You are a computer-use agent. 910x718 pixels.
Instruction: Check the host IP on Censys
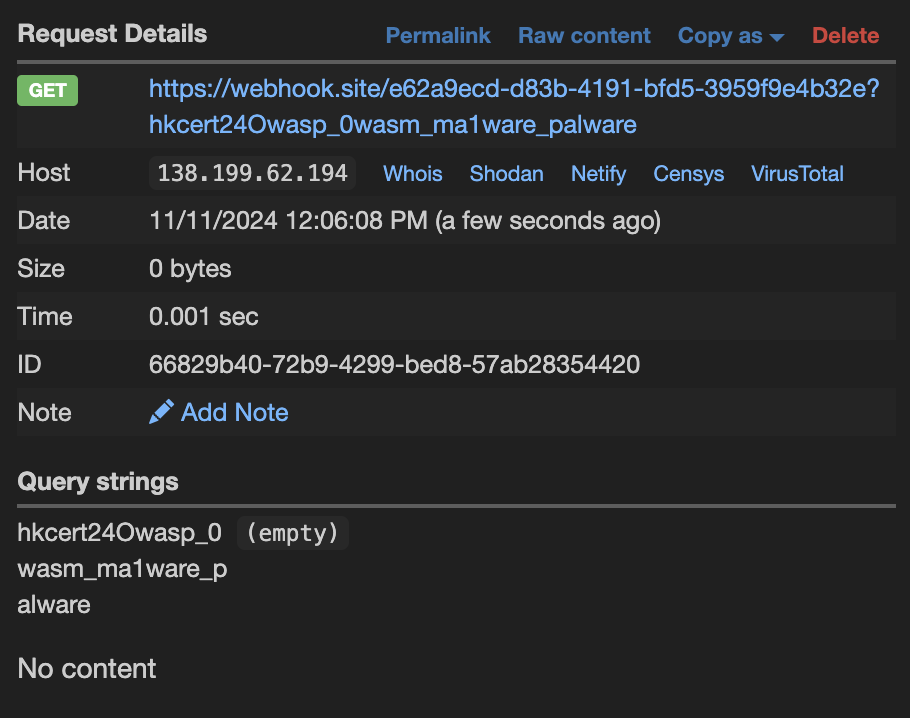click(688, 174)
